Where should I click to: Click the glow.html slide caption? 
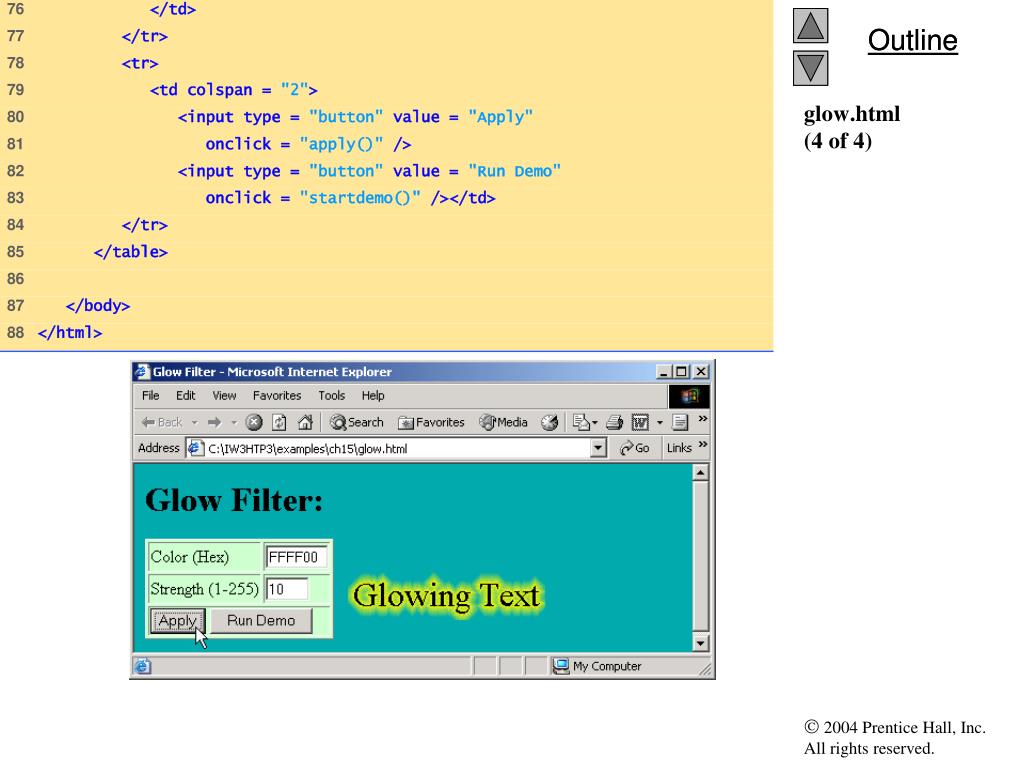point(852,114)
